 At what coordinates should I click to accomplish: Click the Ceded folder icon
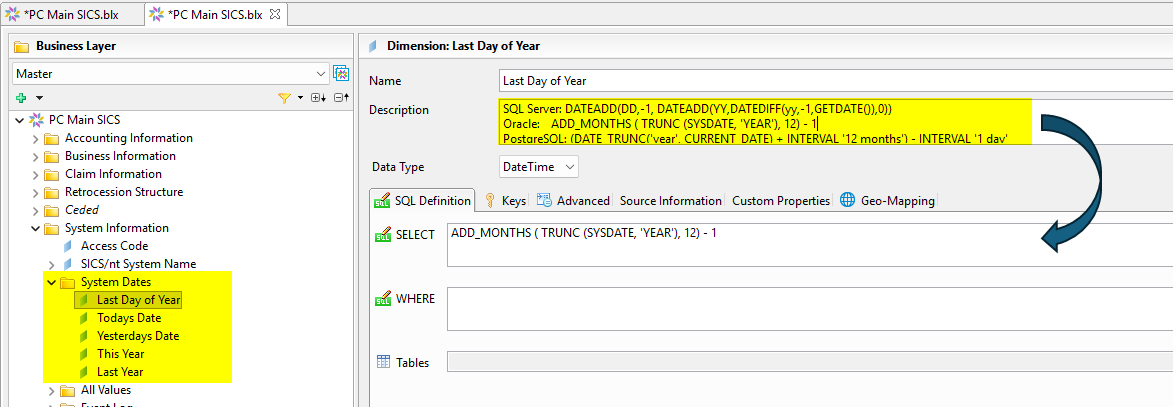[x=52, y=210]
